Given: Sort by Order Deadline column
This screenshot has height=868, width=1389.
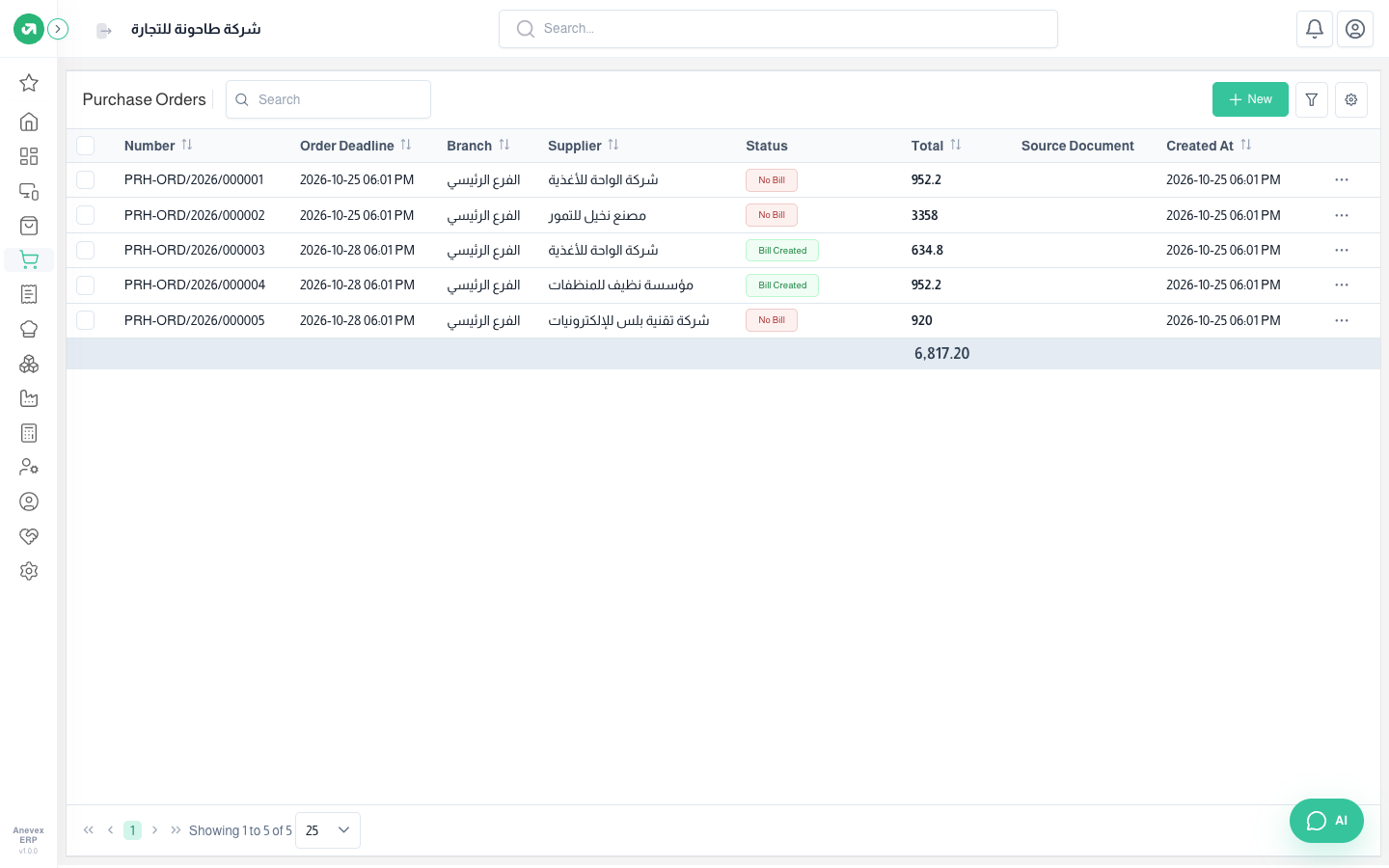Looking at the screenshot, I should (x=406, y=145).
